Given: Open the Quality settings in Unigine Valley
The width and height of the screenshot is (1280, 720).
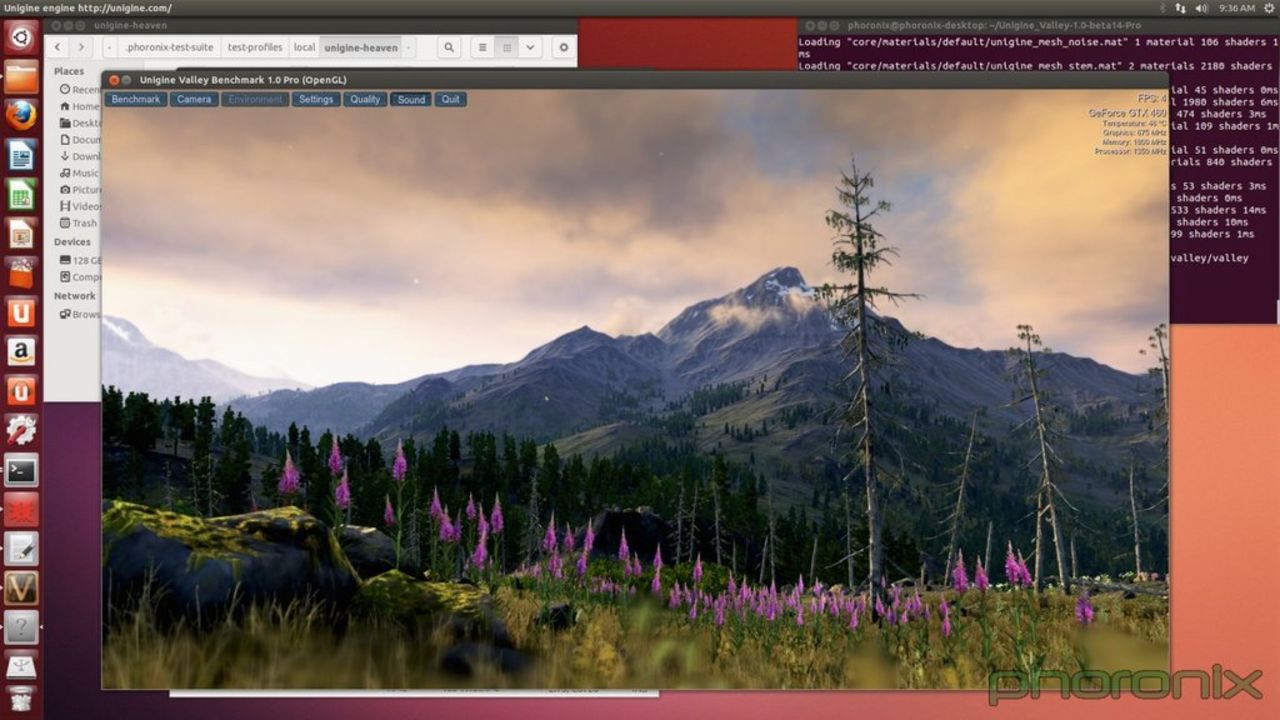Looking at the screenshot, I should pyautogui.click(x=364, y=99).
